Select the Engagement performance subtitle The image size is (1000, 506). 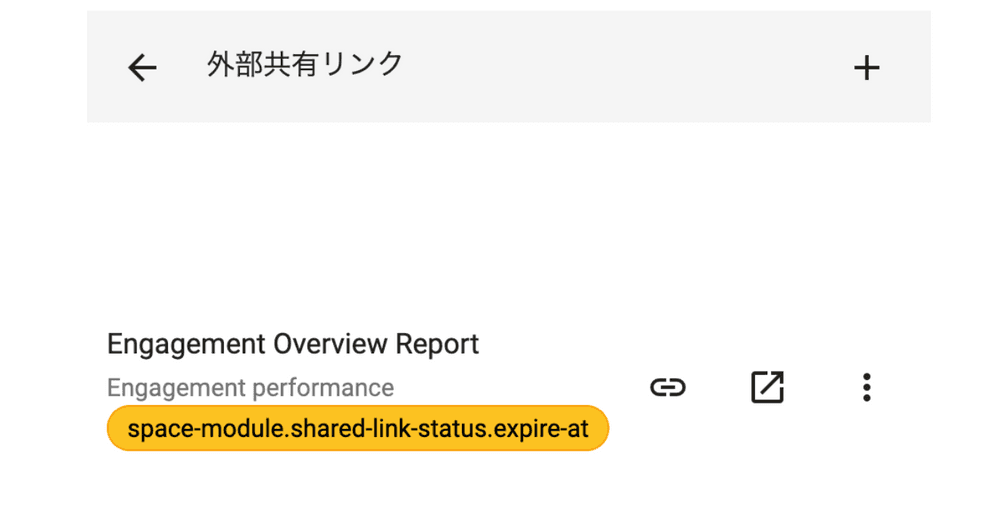coord(250,387)
